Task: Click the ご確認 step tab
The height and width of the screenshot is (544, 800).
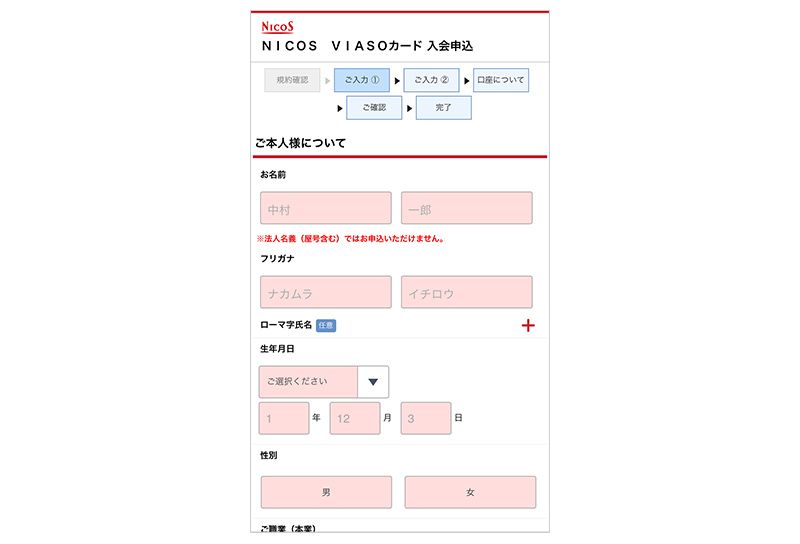Action: tap(374, 108)
